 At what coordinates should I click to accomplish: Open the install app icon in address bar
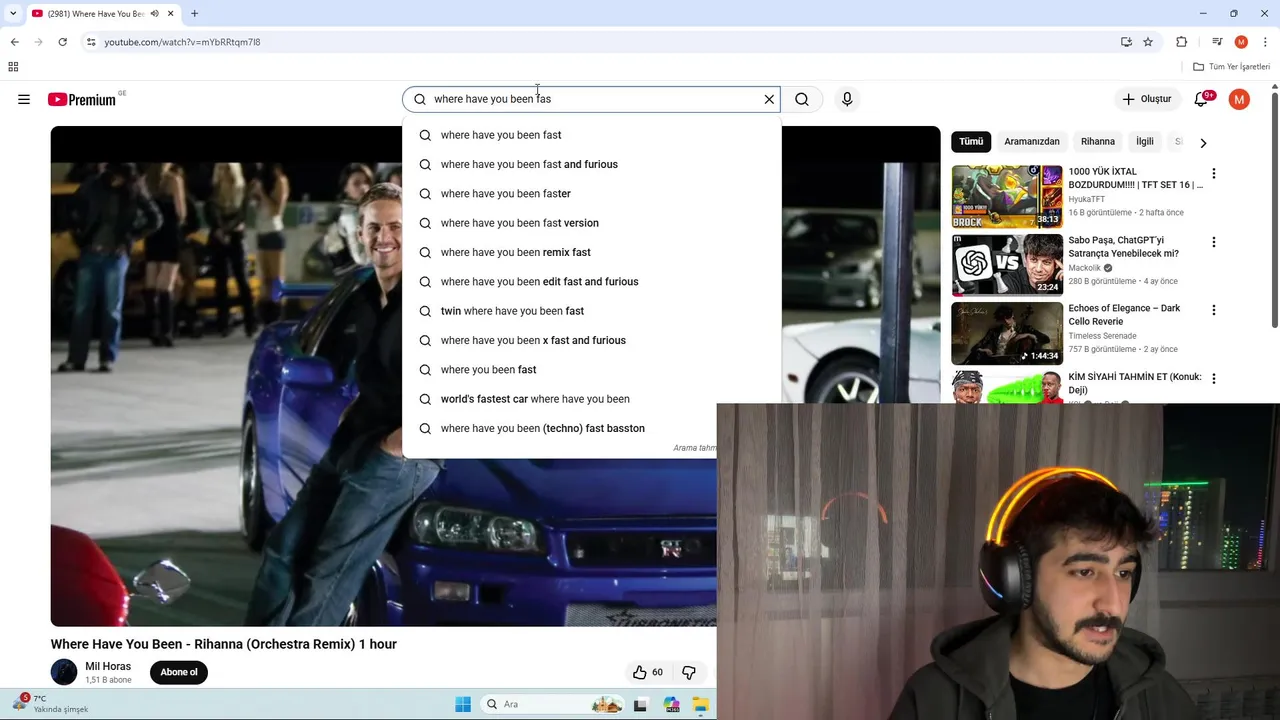(1126, 42)
